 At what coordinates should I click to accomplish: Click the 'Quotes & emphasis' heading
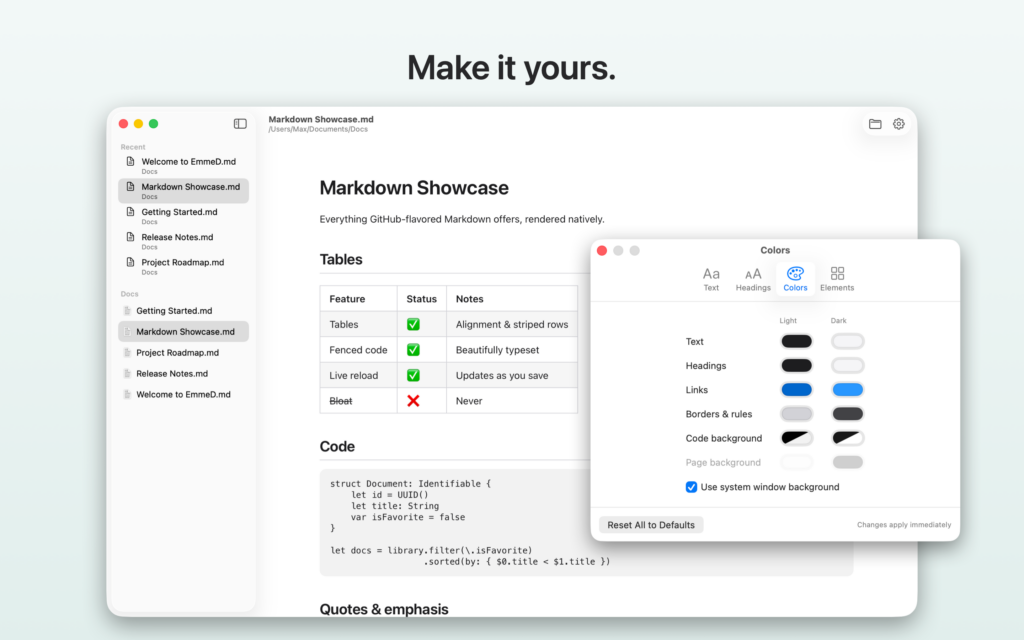(x=384, y=609)
